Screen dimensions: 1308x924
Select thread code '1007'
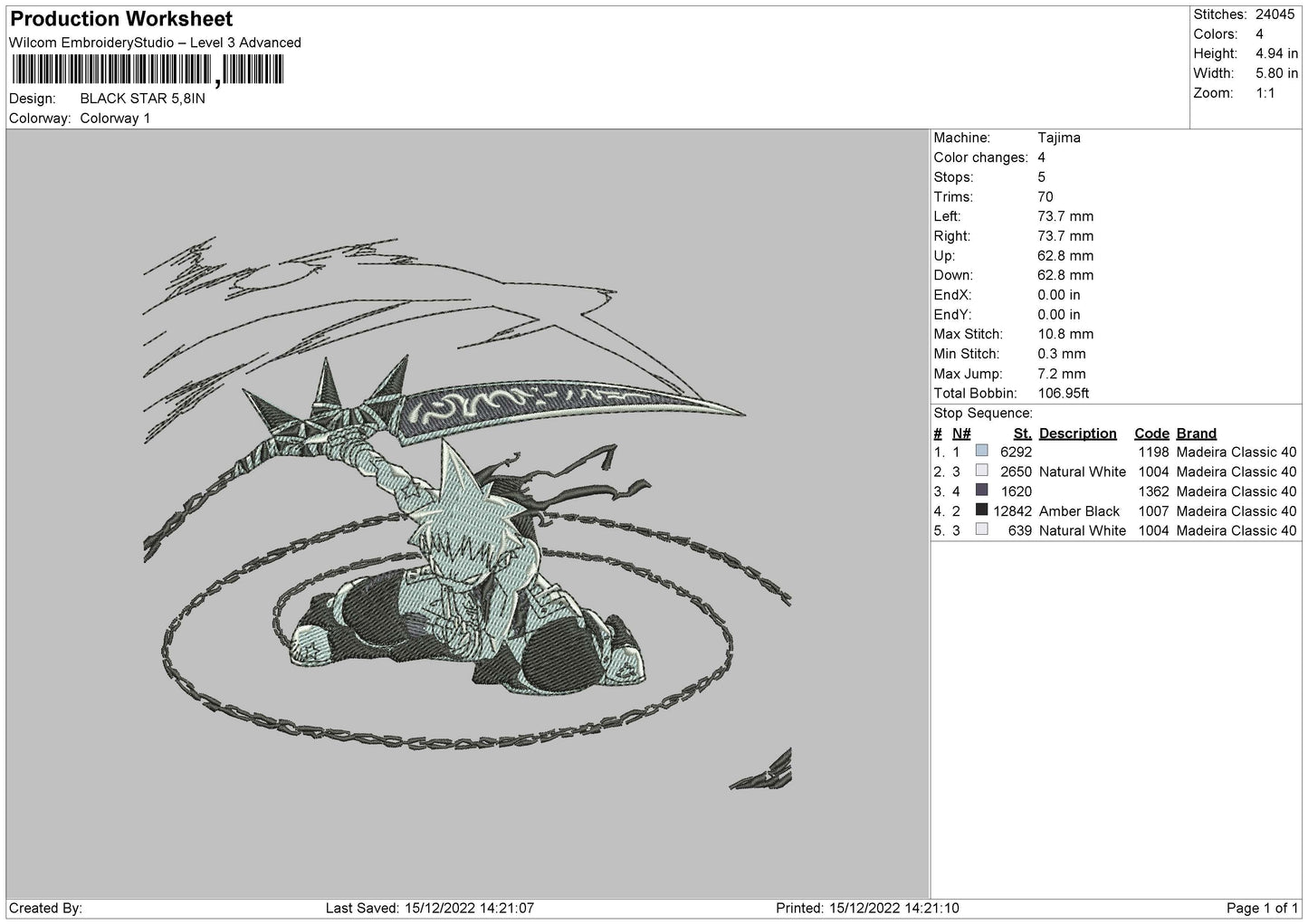pyautogui.click(x=1153, y=511)
